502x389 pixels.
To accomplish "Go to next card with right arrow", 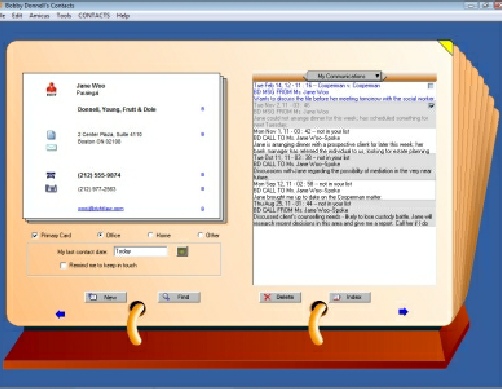I will [x=403, y=312].
